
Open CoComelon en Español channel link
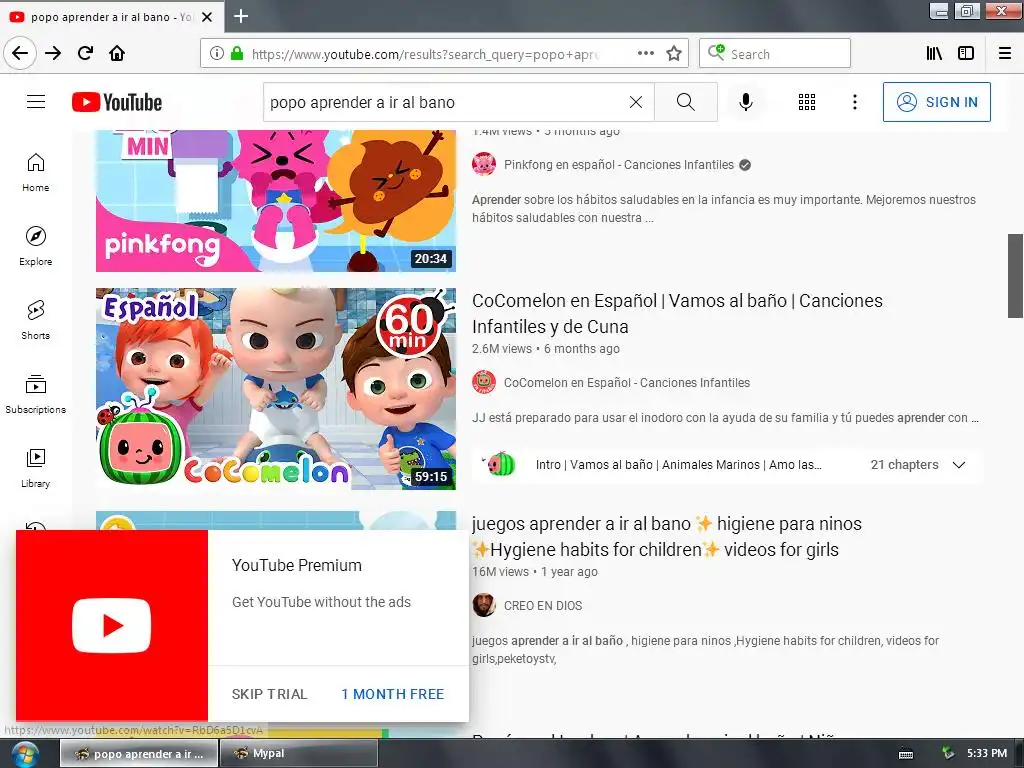(x=627, y=383)
